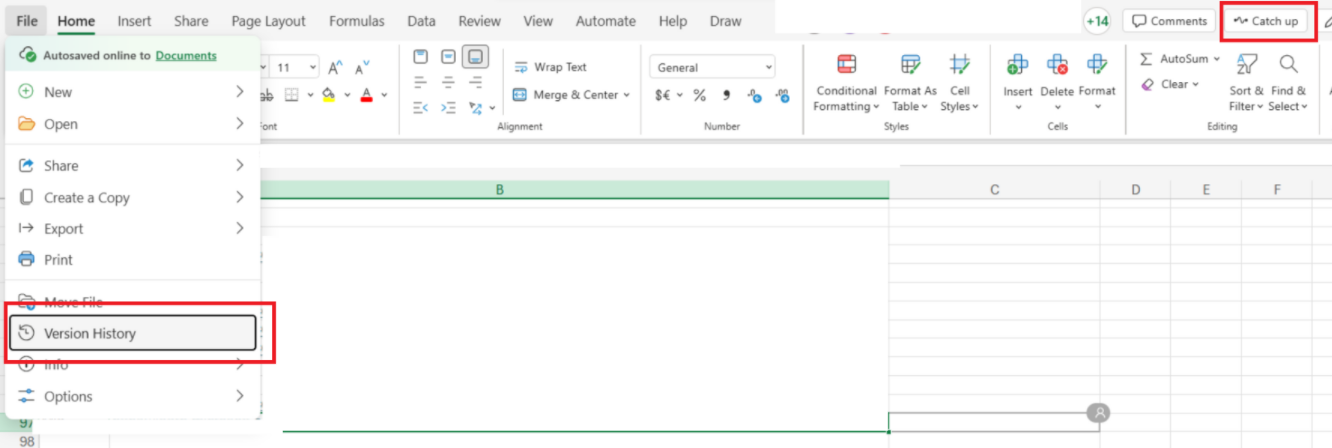Click the Delete cells icon

1057,65
